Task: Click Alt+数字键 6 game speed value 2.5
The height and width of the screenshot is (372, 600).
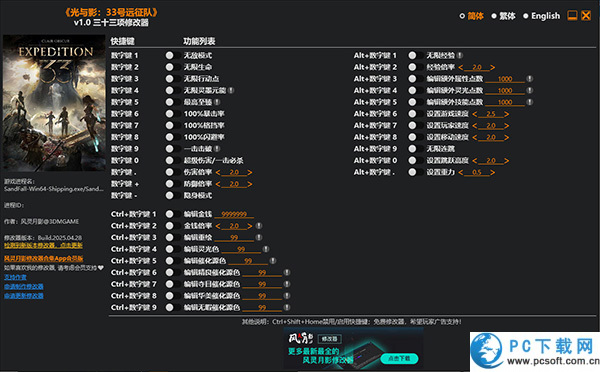Action: click(x=491, y=114)
